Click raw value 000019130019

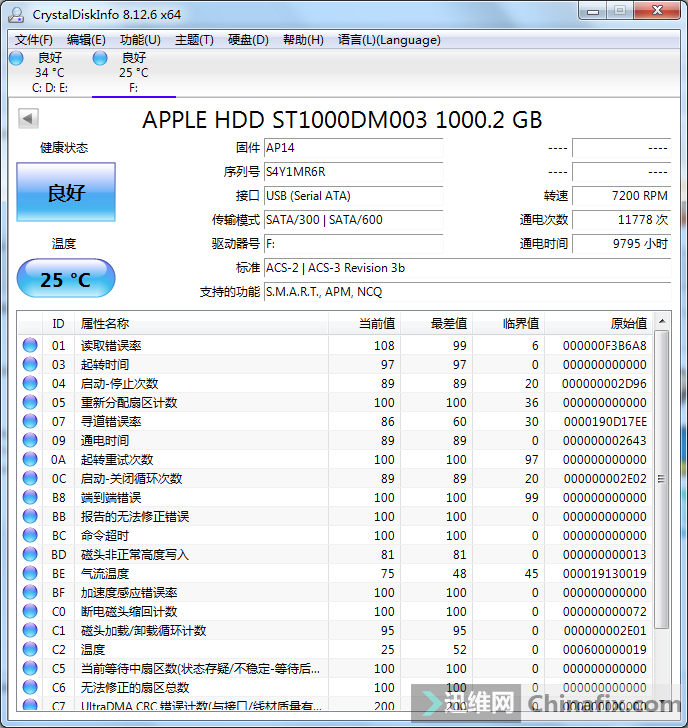tap(604, 574)
